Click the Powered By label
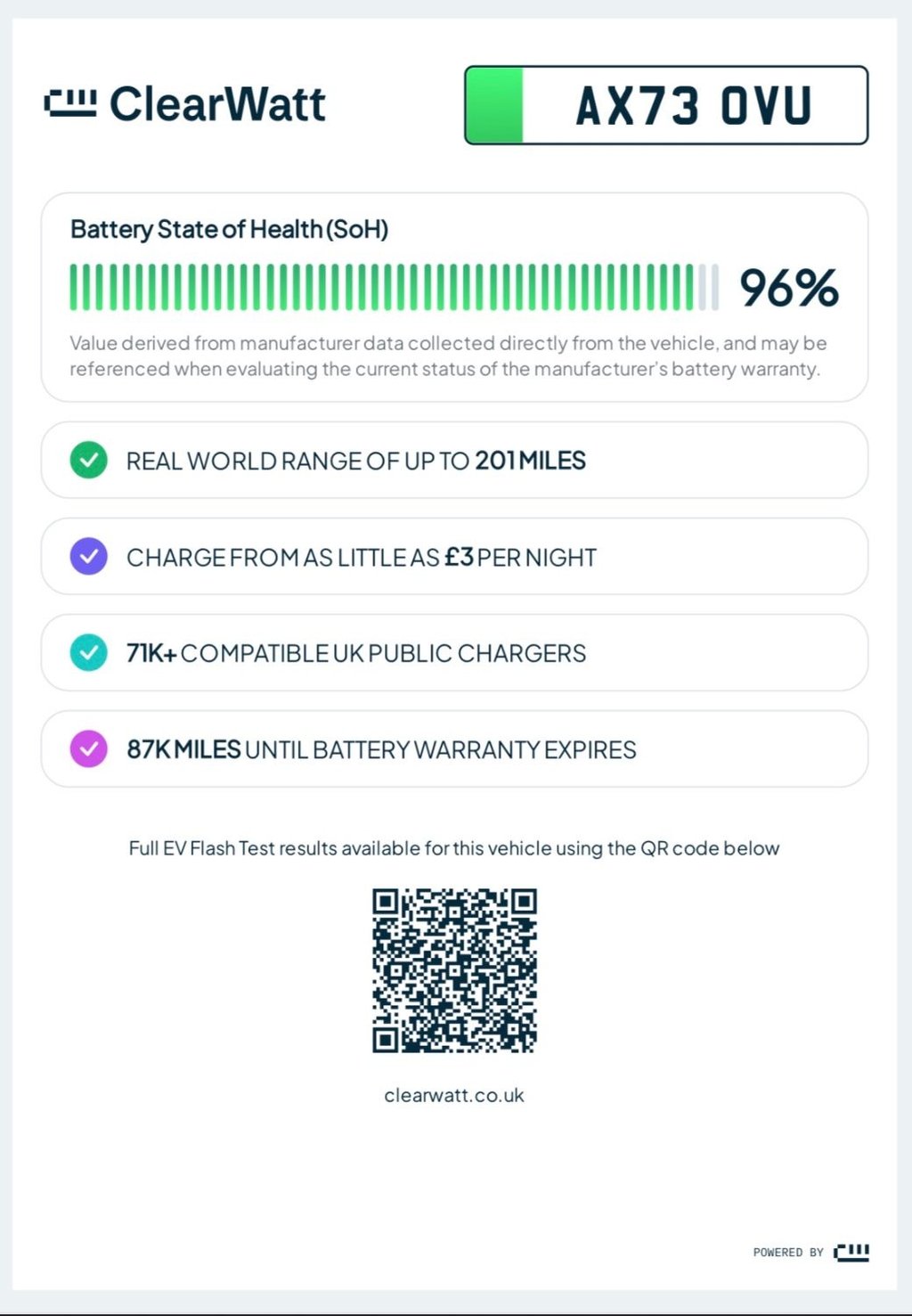The width and height of the screenshot is (912, 1316). 788,1253
